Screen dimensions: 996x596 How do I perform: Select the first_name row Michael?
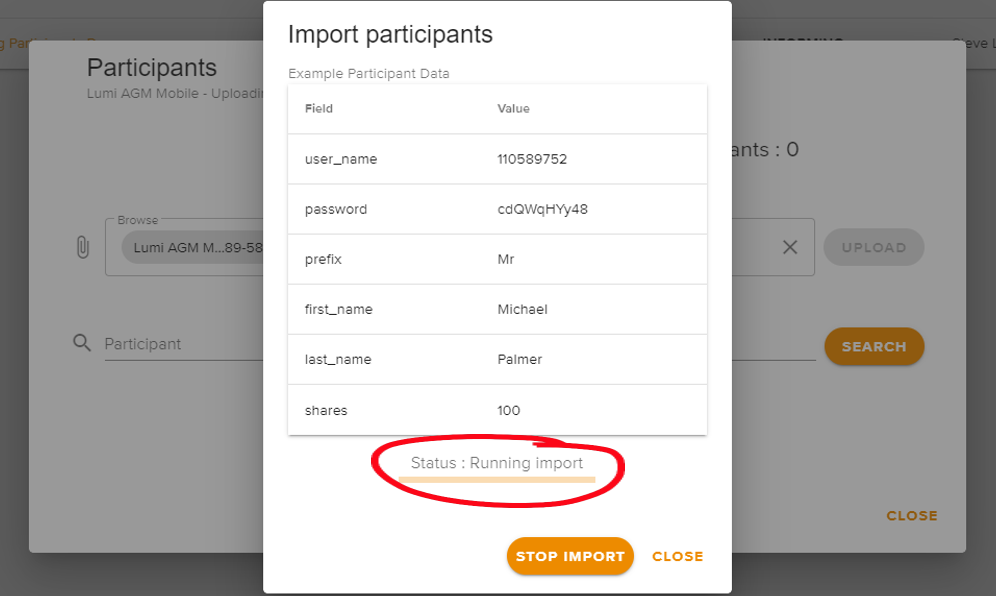tap(497, 309)
